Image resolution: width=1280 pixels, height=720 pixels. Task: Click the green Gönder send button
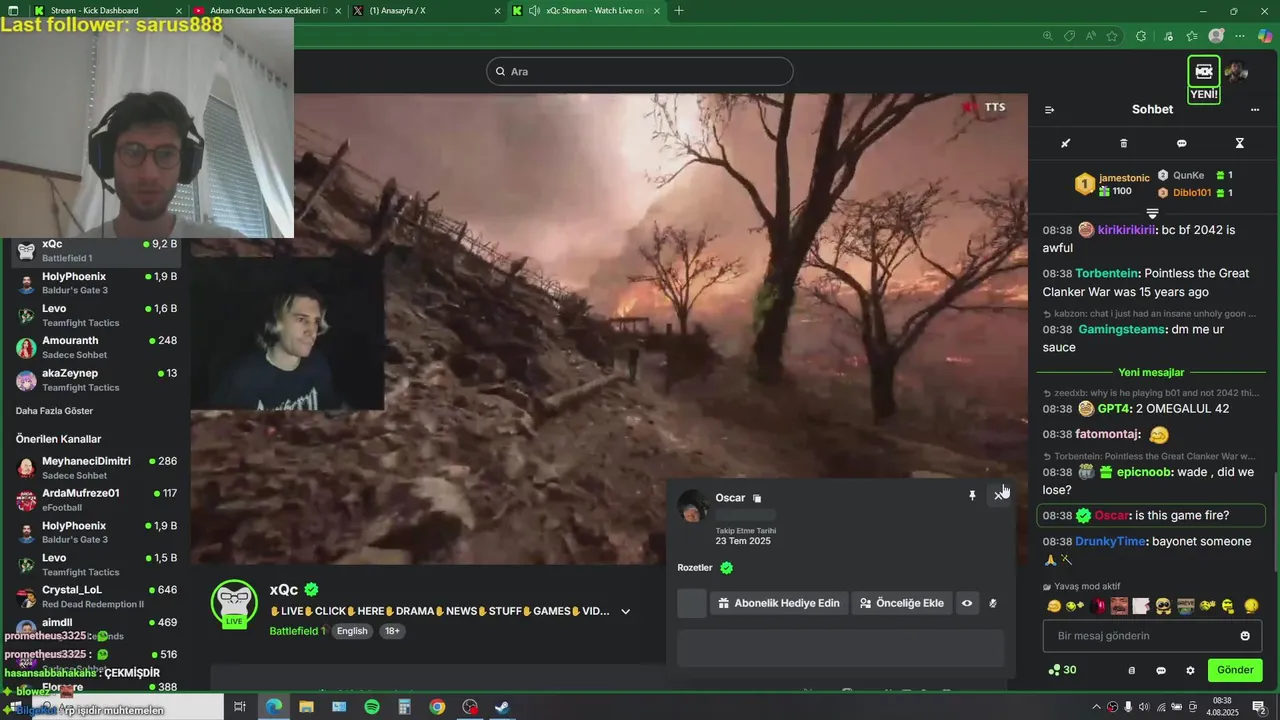[1235, 670]
